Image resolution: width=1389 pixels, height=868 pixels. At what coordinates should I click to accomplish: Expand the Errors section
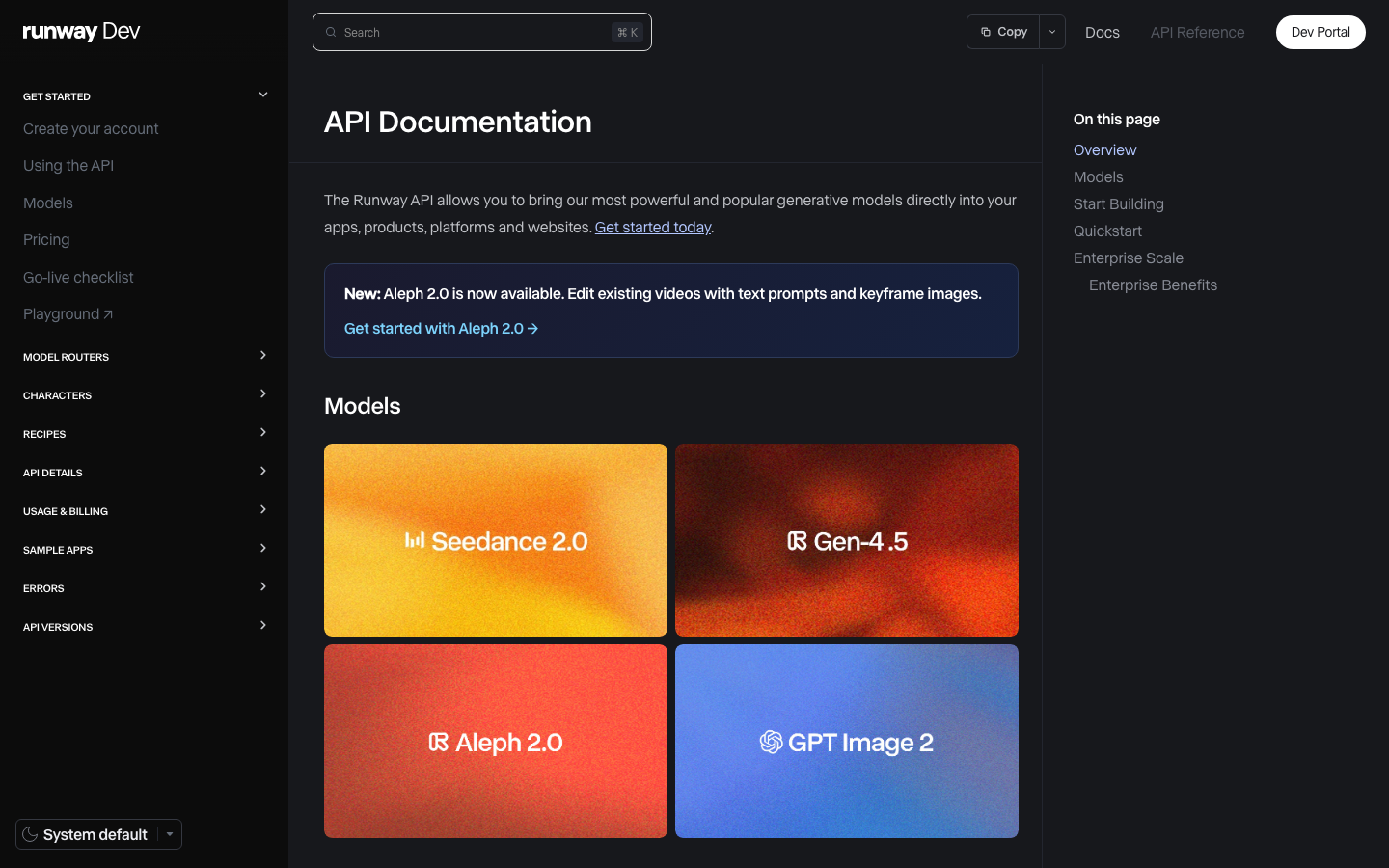[x=145, y=588]
